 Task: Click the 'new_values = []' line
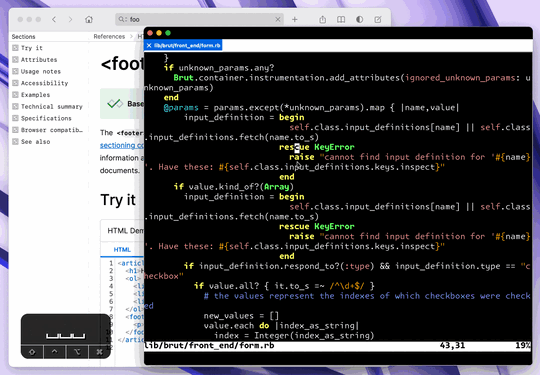pyautogui.click(x=241, y=316)
